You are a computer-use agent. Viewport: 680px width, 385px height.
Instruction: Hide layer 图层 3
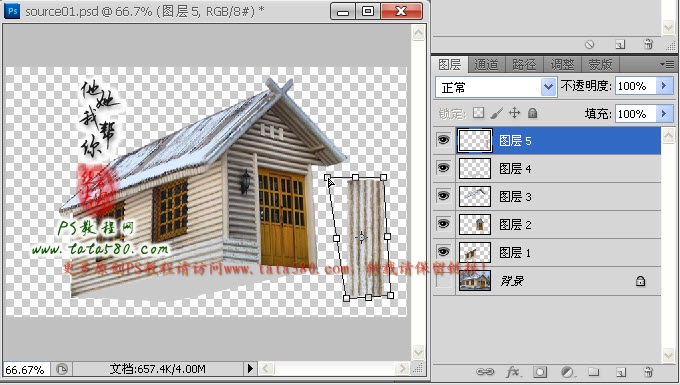tap(443, 196)
